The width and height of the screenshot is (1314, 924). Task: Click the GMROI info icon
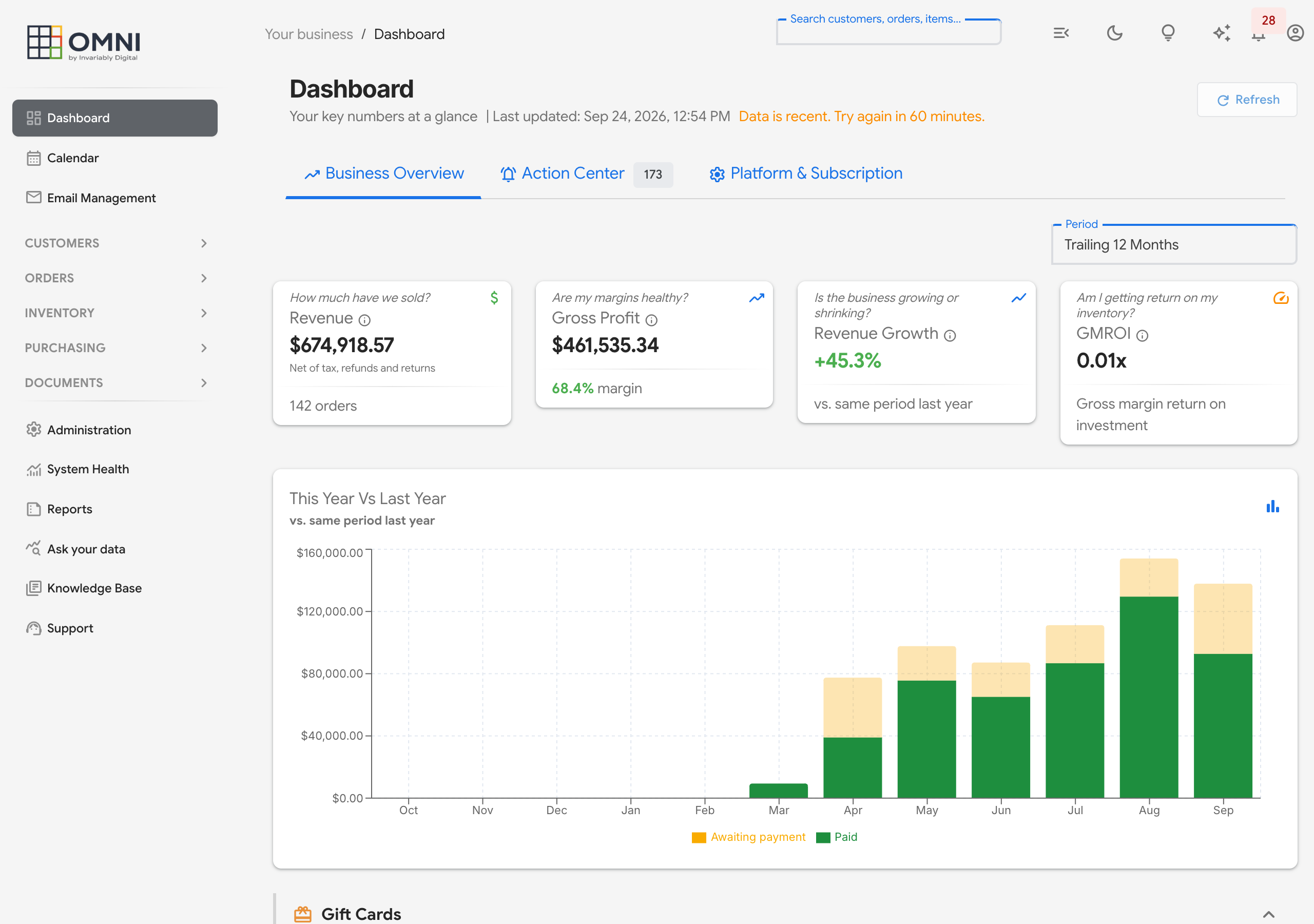click(x=1143, y=336)
